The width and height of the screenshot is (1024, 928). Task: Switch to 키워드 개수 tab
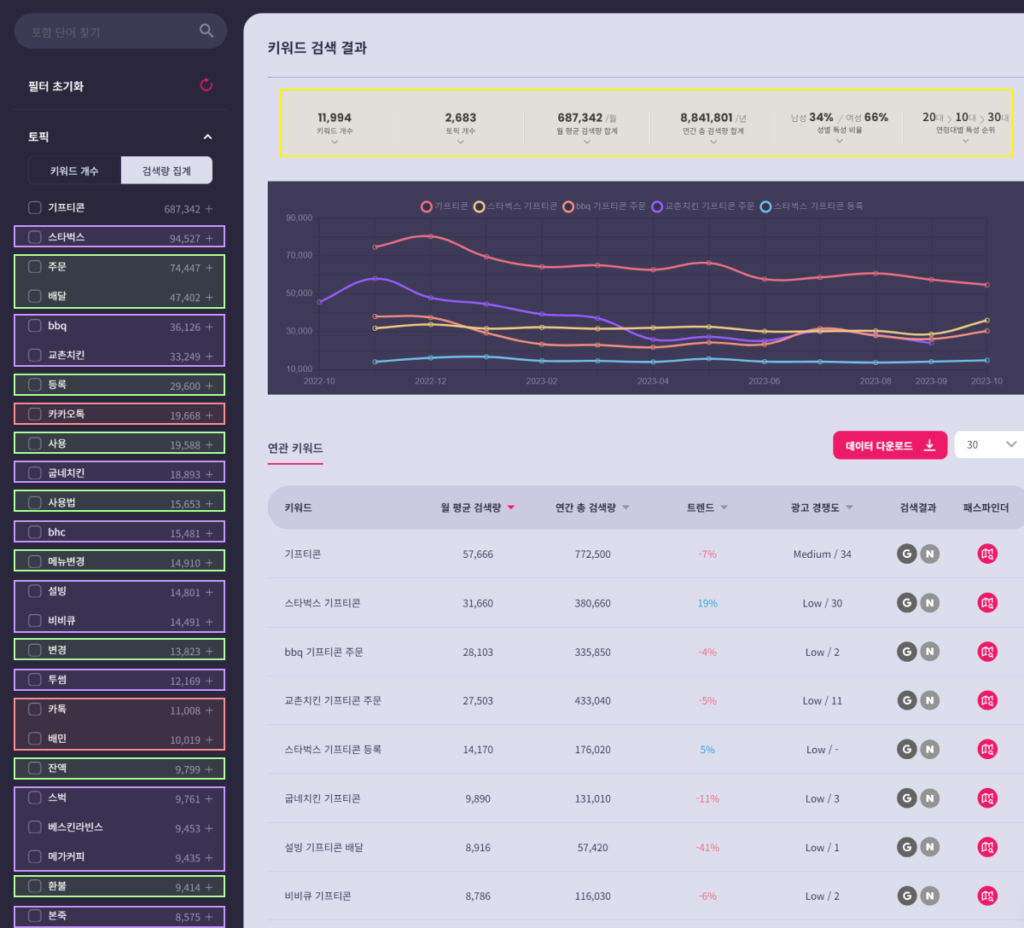pyautogui.click(x=74, y=170)
